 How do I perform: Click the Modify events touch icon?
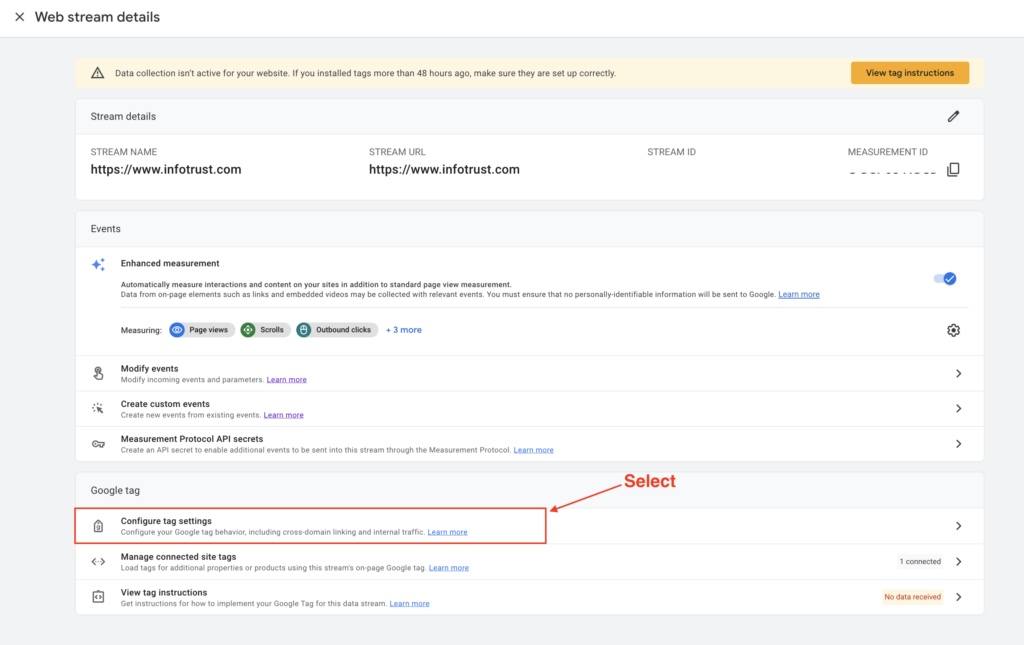pyautogui.click(x=98, y=374)
